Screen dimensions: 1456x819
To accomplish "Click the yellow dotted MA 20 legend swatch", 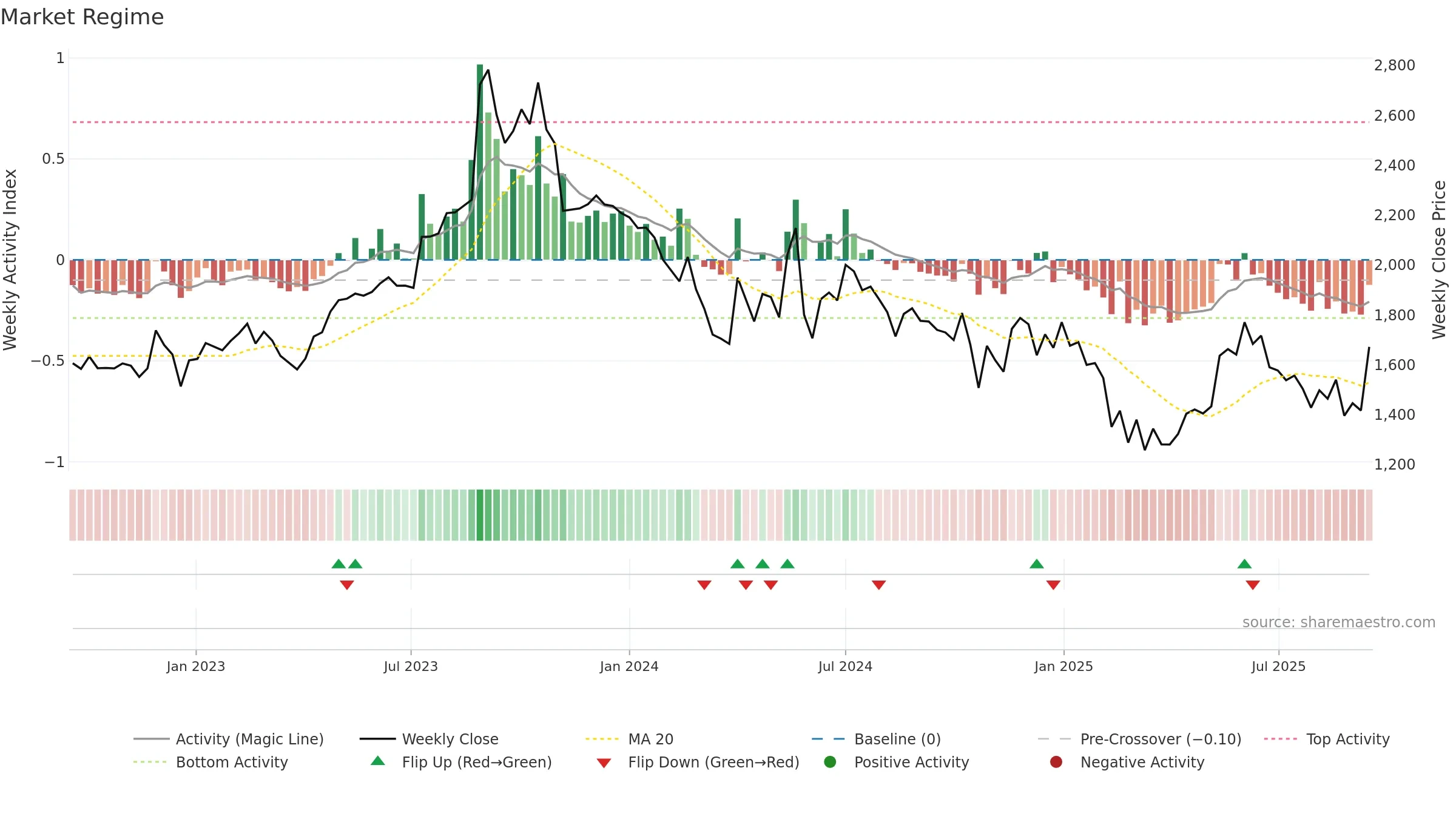I will pos(602,739).
